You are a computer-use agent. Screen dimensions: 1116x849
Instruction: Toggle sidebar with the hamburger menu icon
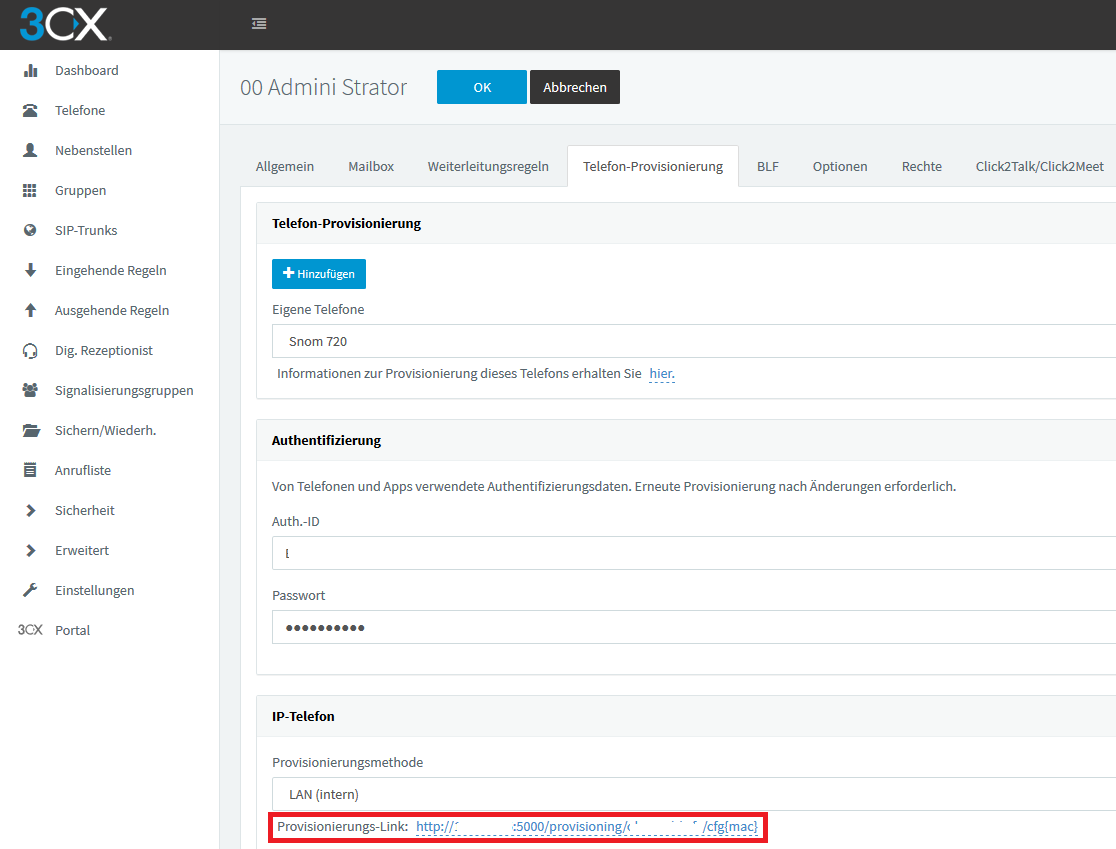point(259,24)
